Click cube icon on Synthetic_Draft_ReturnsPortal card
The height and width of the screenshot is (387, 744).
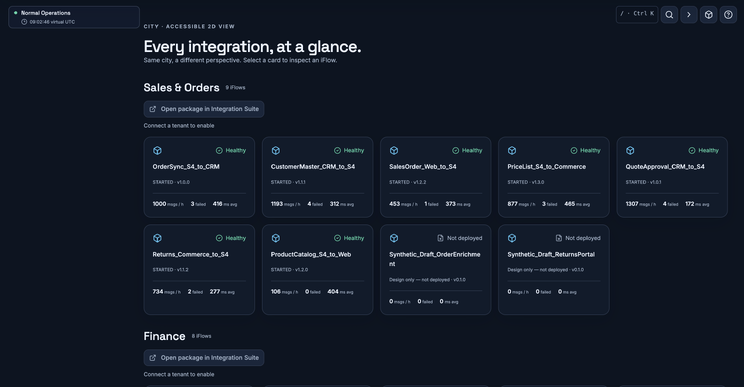tap(512, 238)
